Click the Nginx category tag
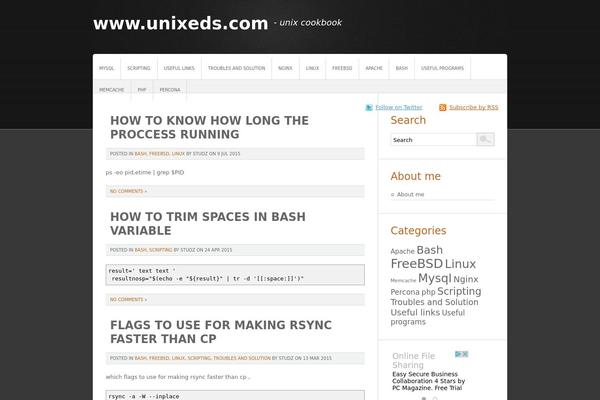Image resolution: width=600 pixels, height=400 pixels. 466,279
